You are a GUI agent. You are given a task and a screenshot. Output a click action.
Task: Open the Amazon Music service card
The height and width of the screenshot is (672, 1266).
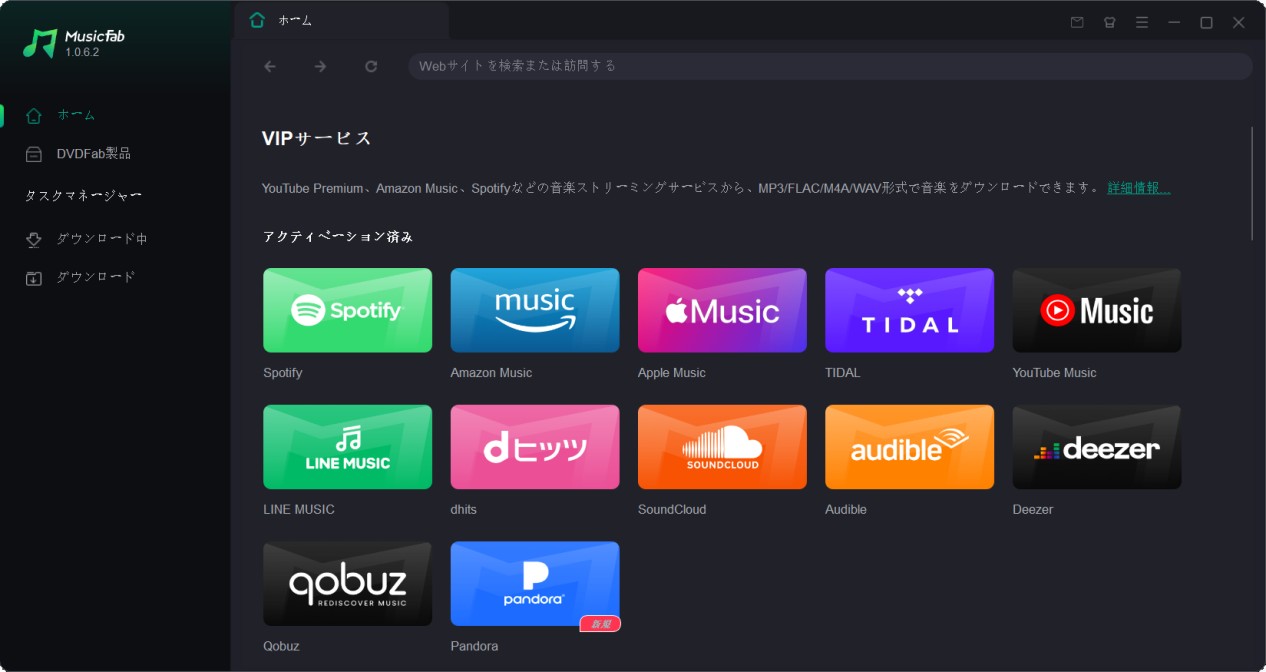pyautogui.click(x=534, y=310)
